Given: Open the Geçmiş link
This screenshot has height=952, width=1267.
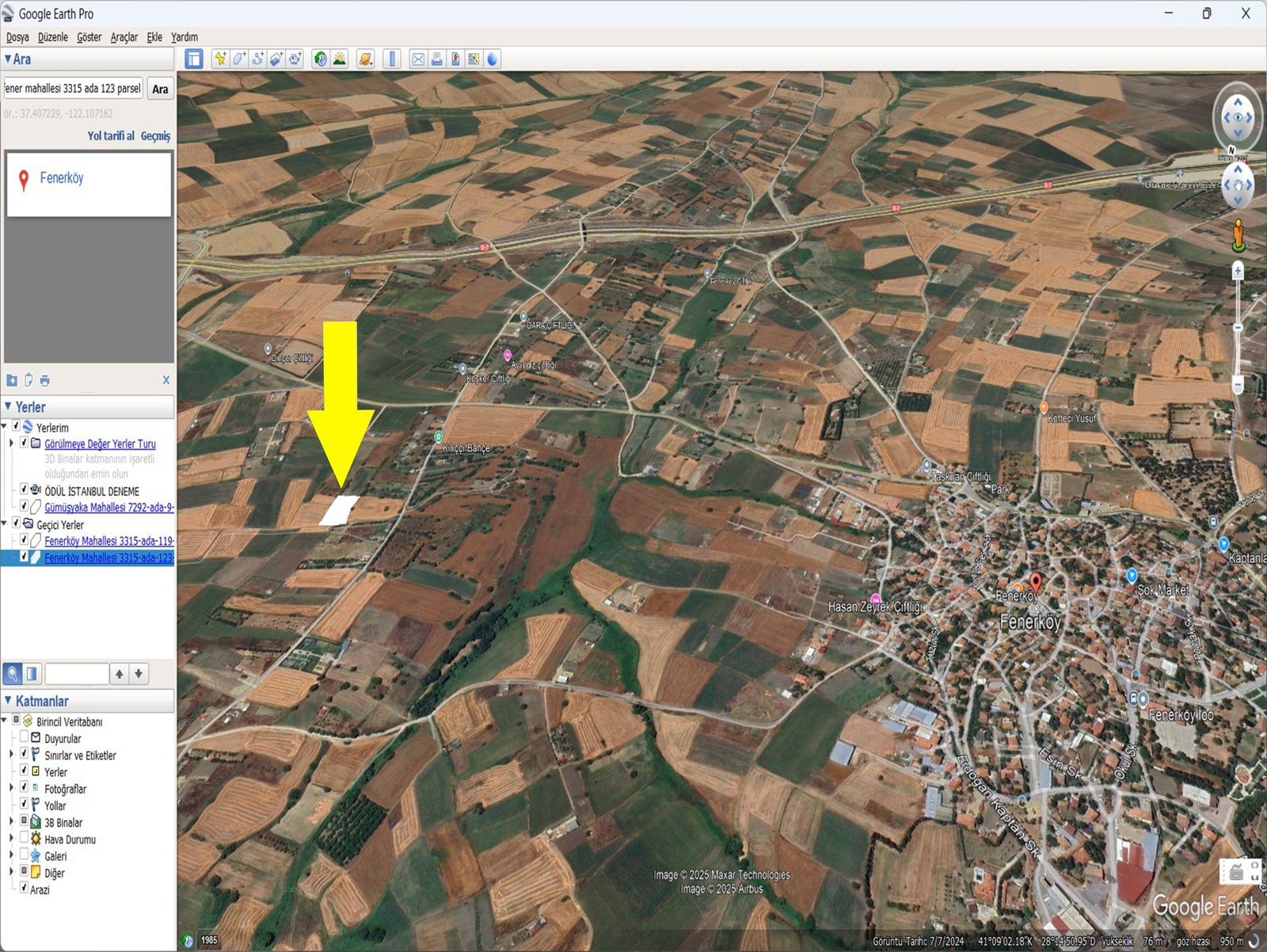Looking at the screenshot, I should [155, 136].
